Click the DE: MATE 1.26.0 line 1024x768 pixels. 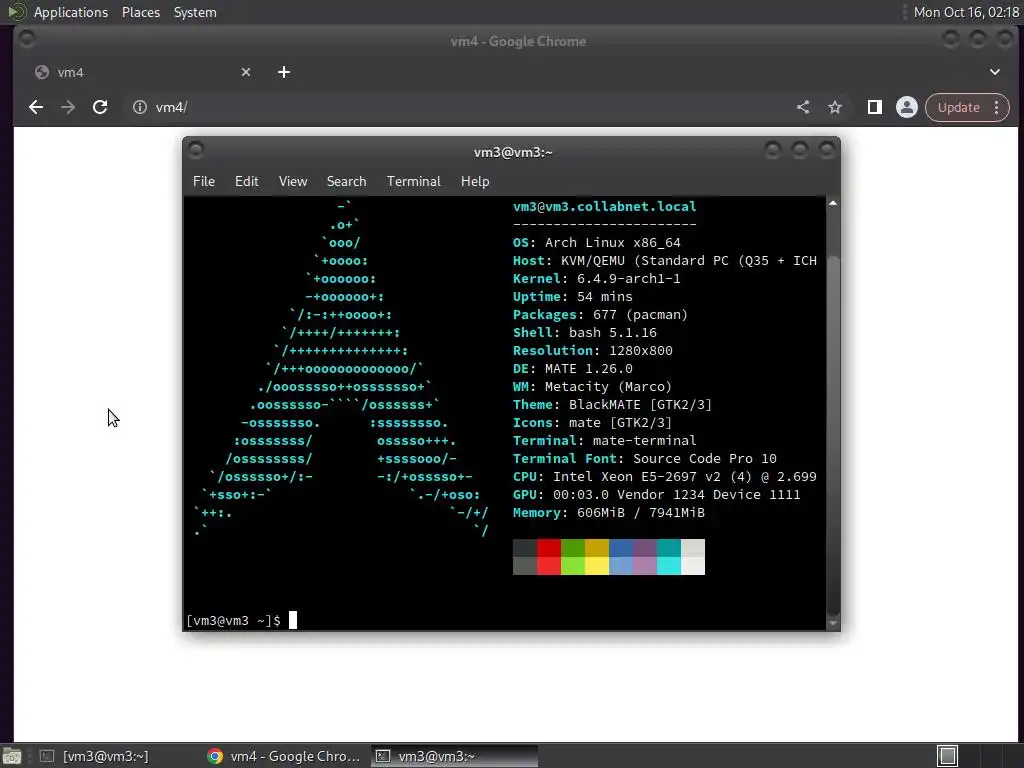(573, 368)
